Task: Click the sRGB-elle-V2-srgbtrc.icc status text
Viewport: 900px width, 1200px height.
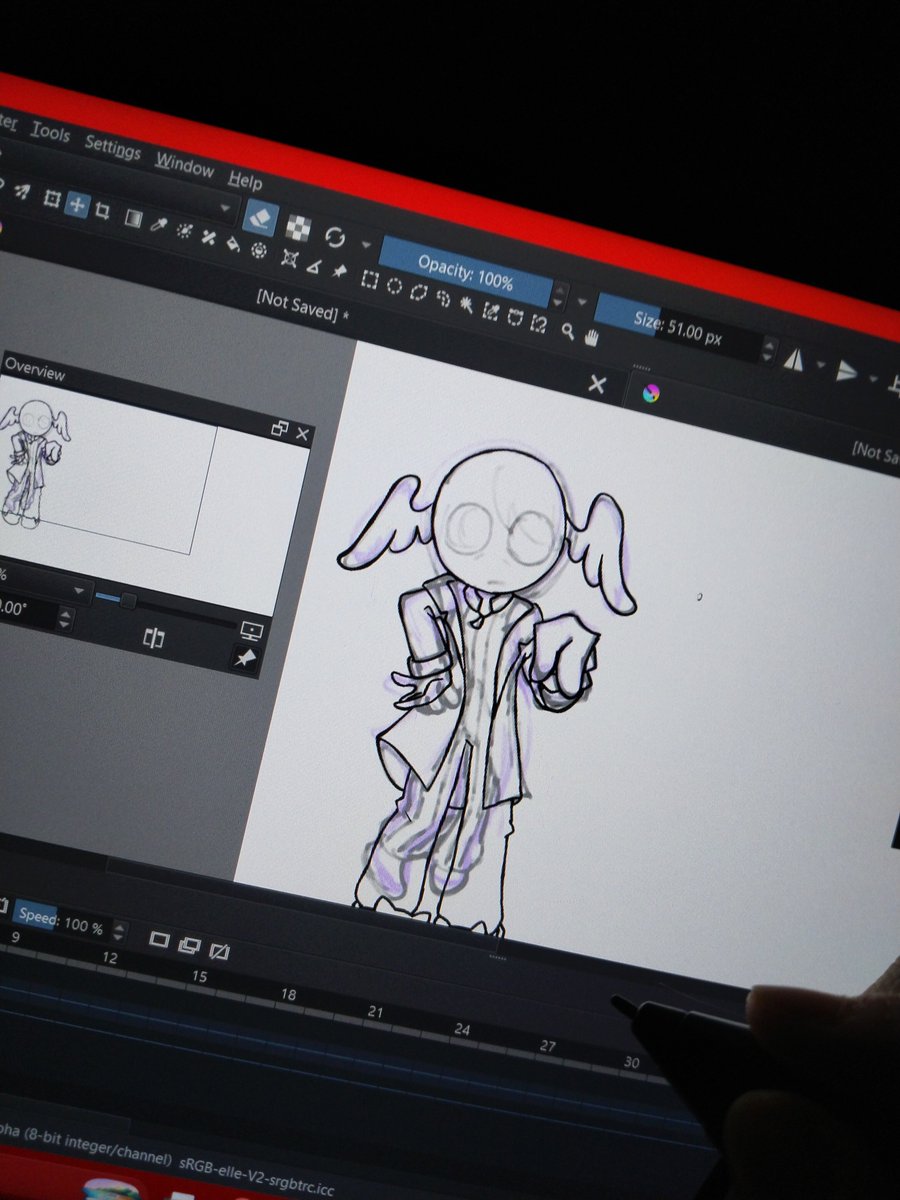Action: [256, 1175]
